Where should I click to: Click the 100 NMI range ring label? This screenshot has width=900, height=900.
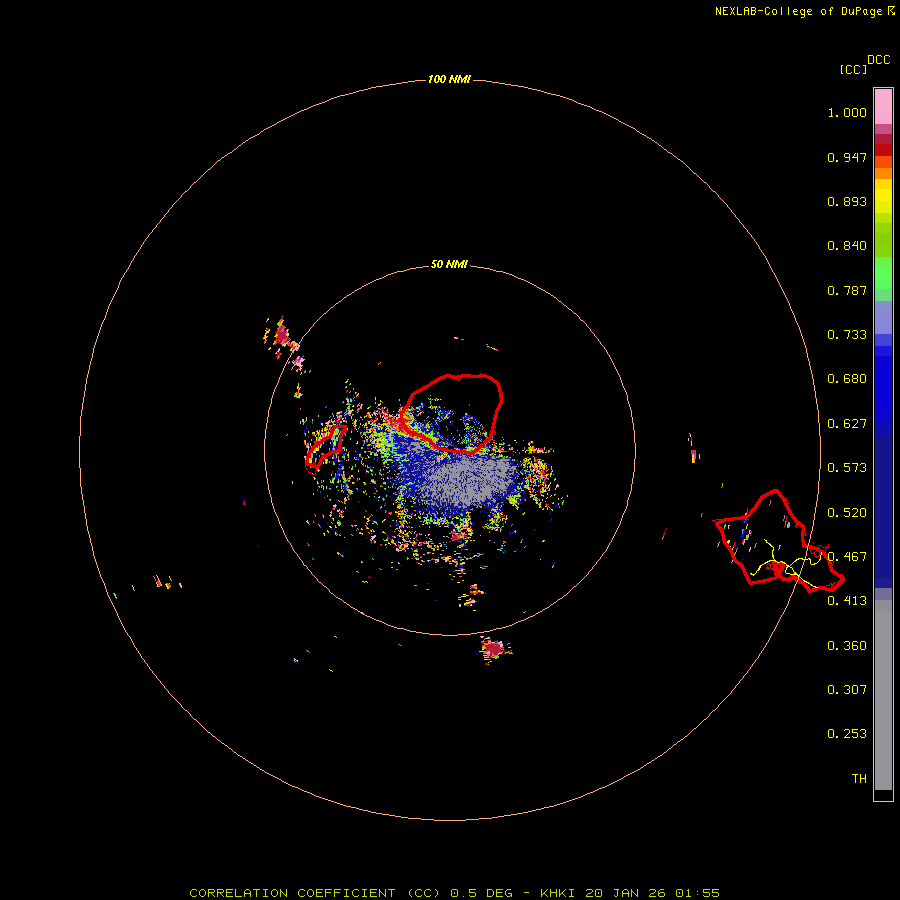[x=449, y=79]
